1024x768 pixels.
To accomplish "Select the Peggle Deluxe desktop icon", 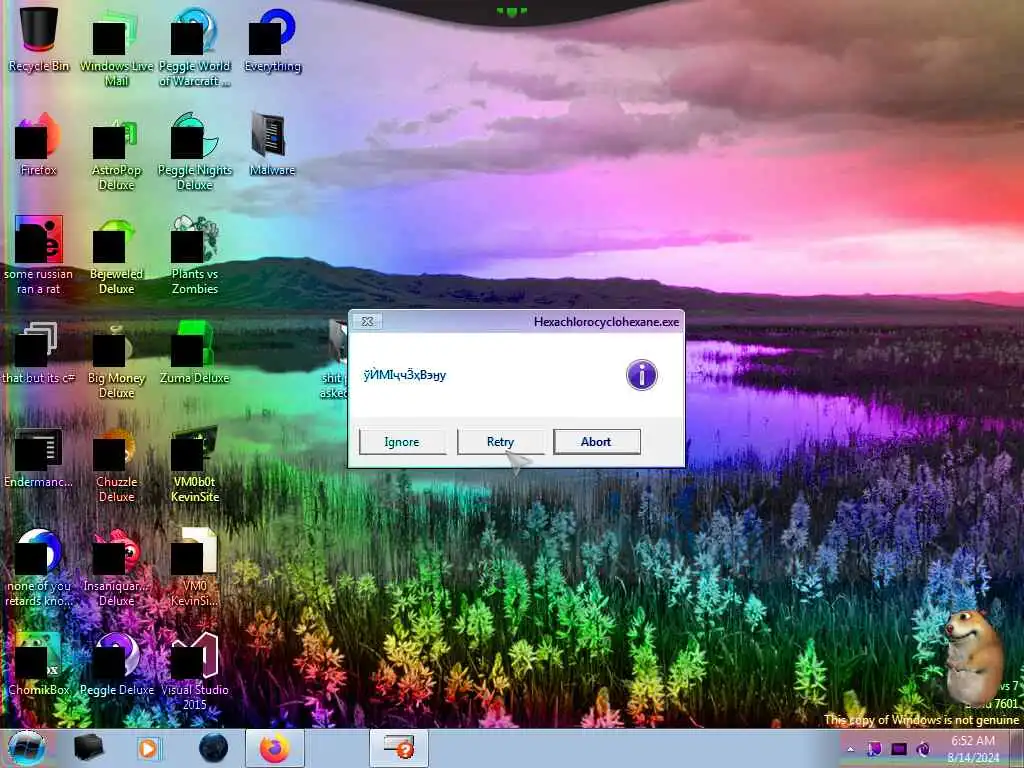I will tap(116, 664).
